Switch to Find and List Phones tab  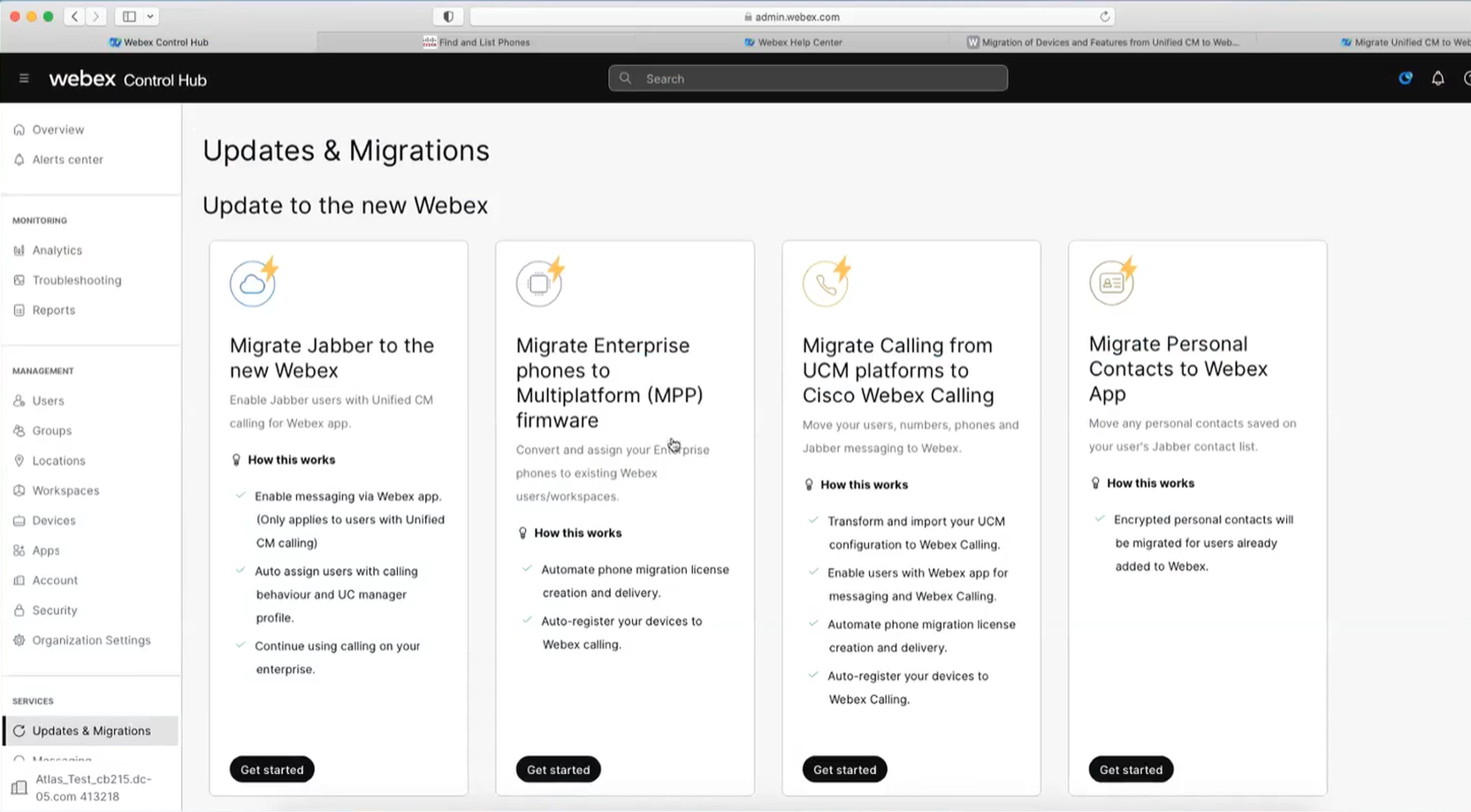476,42
